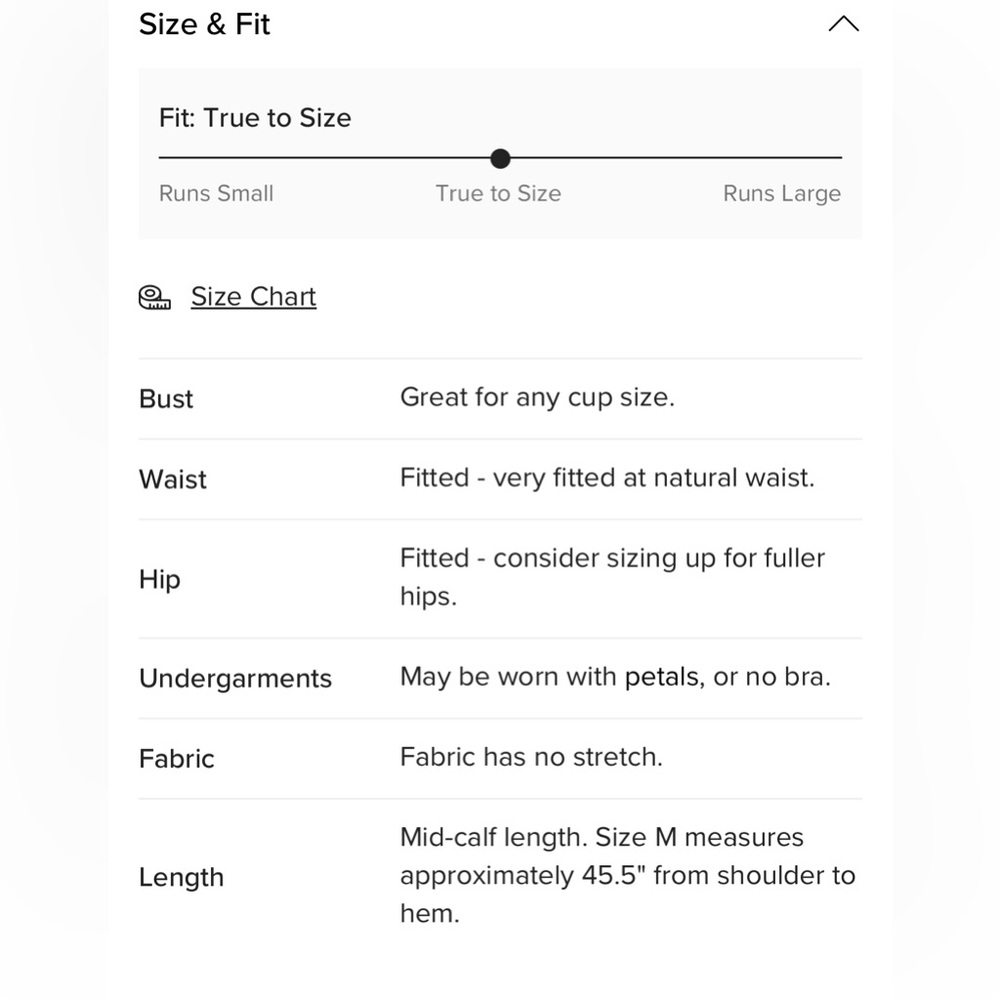
Task: Select the Hip row label
Action: (x=160, y=579)
